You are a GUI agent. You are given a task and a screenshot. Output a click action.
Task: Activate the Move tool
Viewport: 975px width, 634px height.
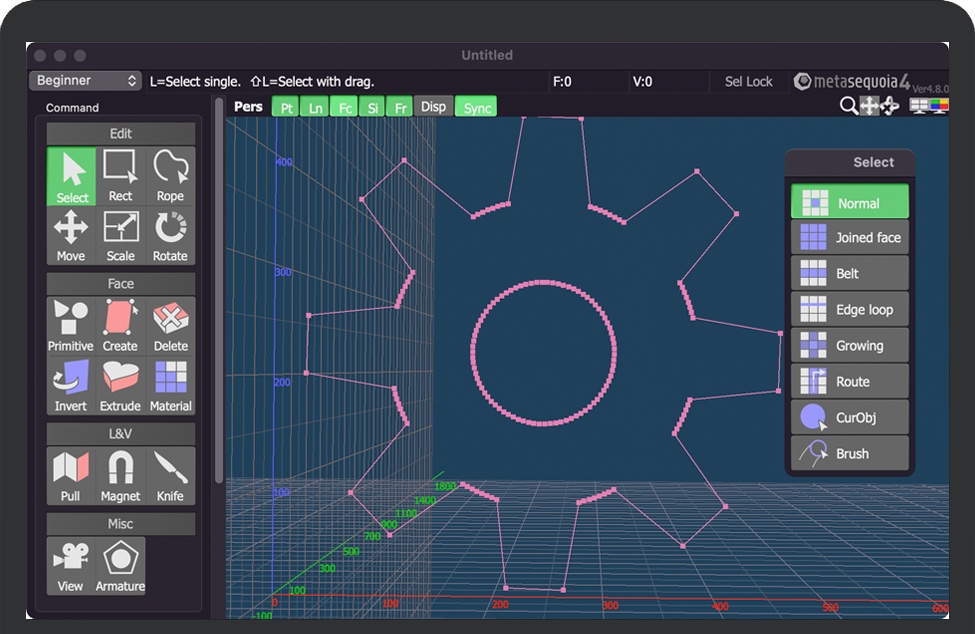point(71,236)
